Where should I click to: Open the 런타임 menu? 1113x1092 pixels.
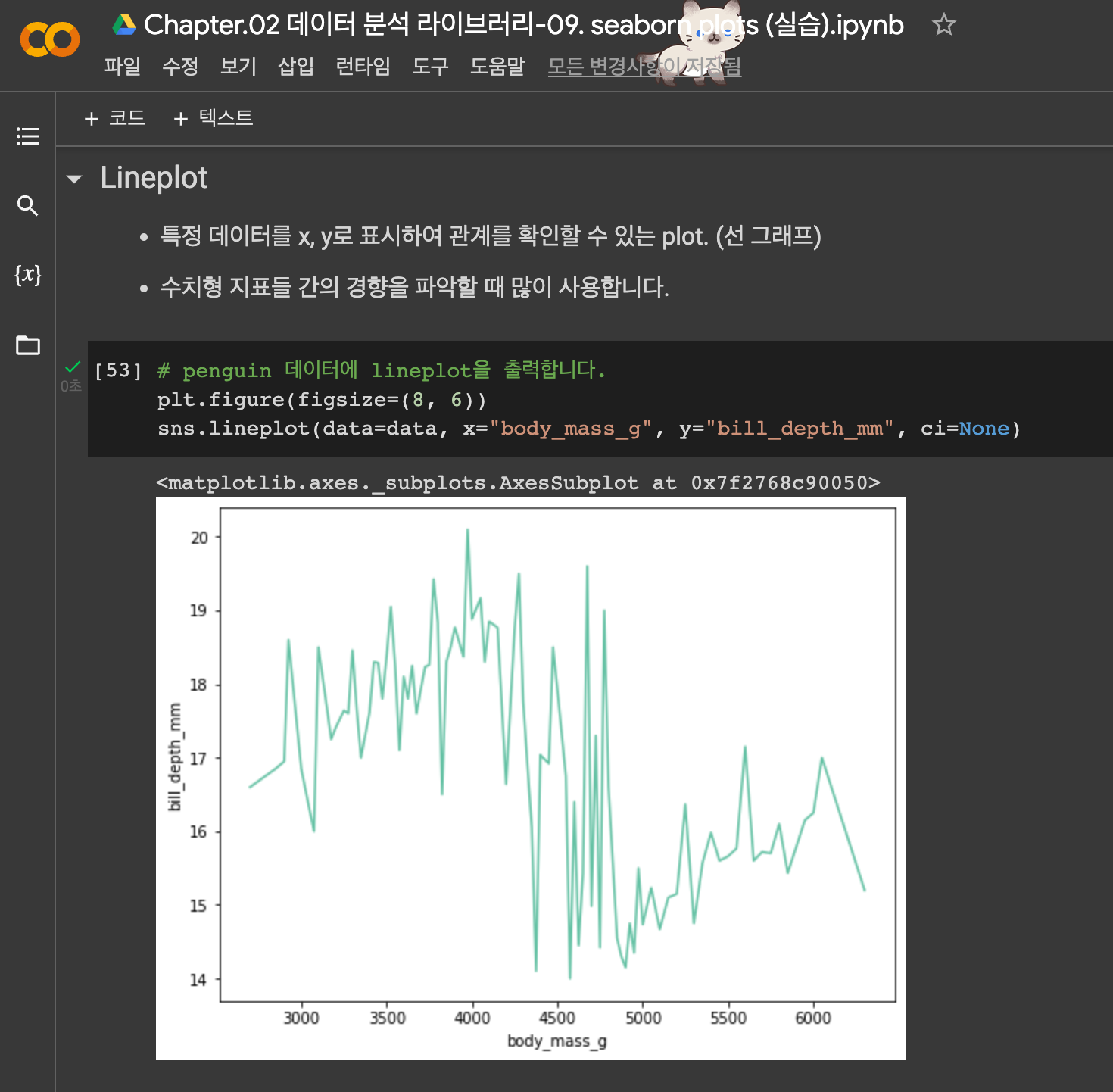pos(363,67)
